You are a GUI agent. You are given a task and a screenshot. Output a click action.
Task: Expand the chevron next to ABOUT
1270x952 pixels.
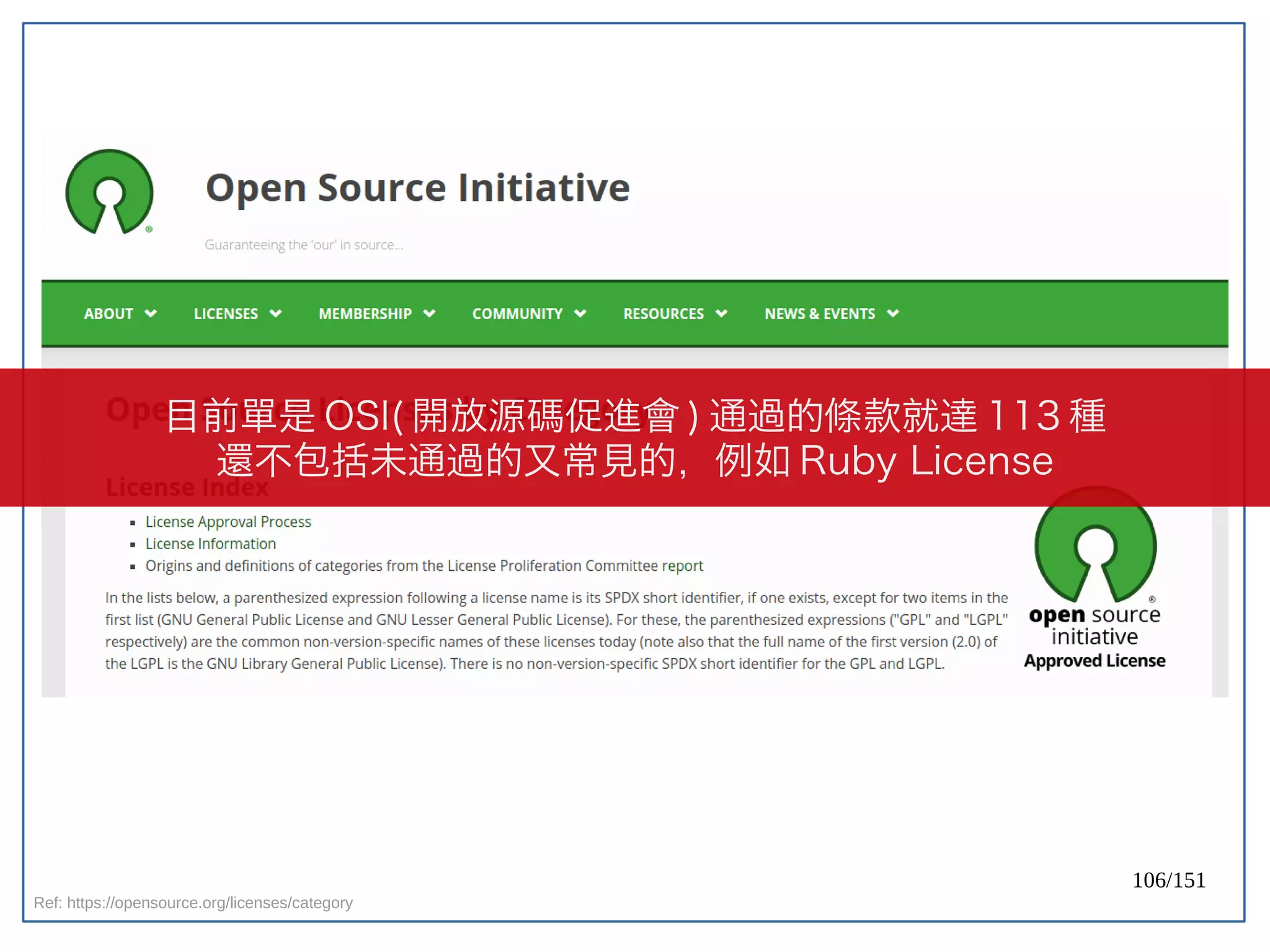point(151,314)
